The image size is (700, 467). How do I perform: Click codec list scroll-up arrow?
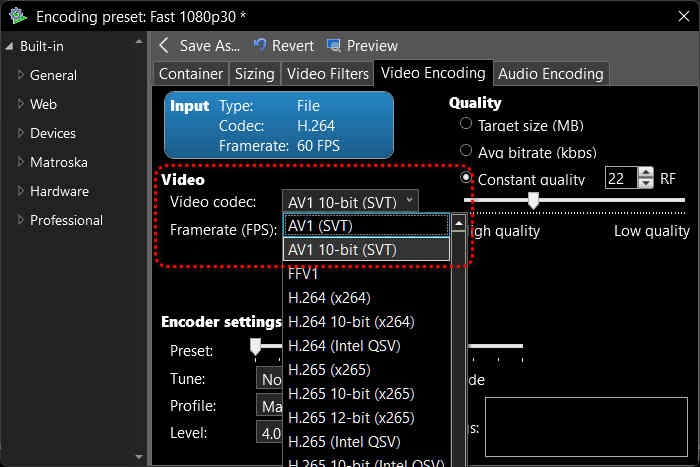pyautogui.click(x=458, y=222)
